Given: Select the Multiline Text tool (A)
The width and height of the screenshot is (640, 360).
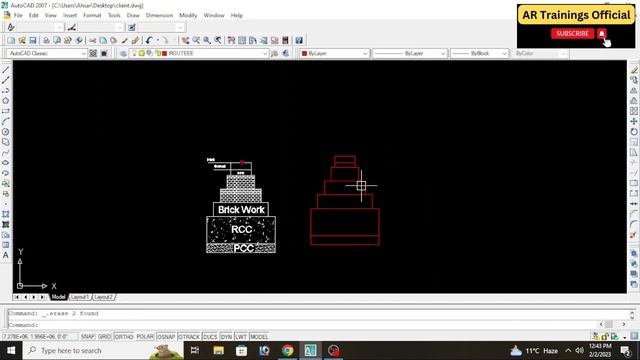Looking at the screenshot, I should (6, 256).
